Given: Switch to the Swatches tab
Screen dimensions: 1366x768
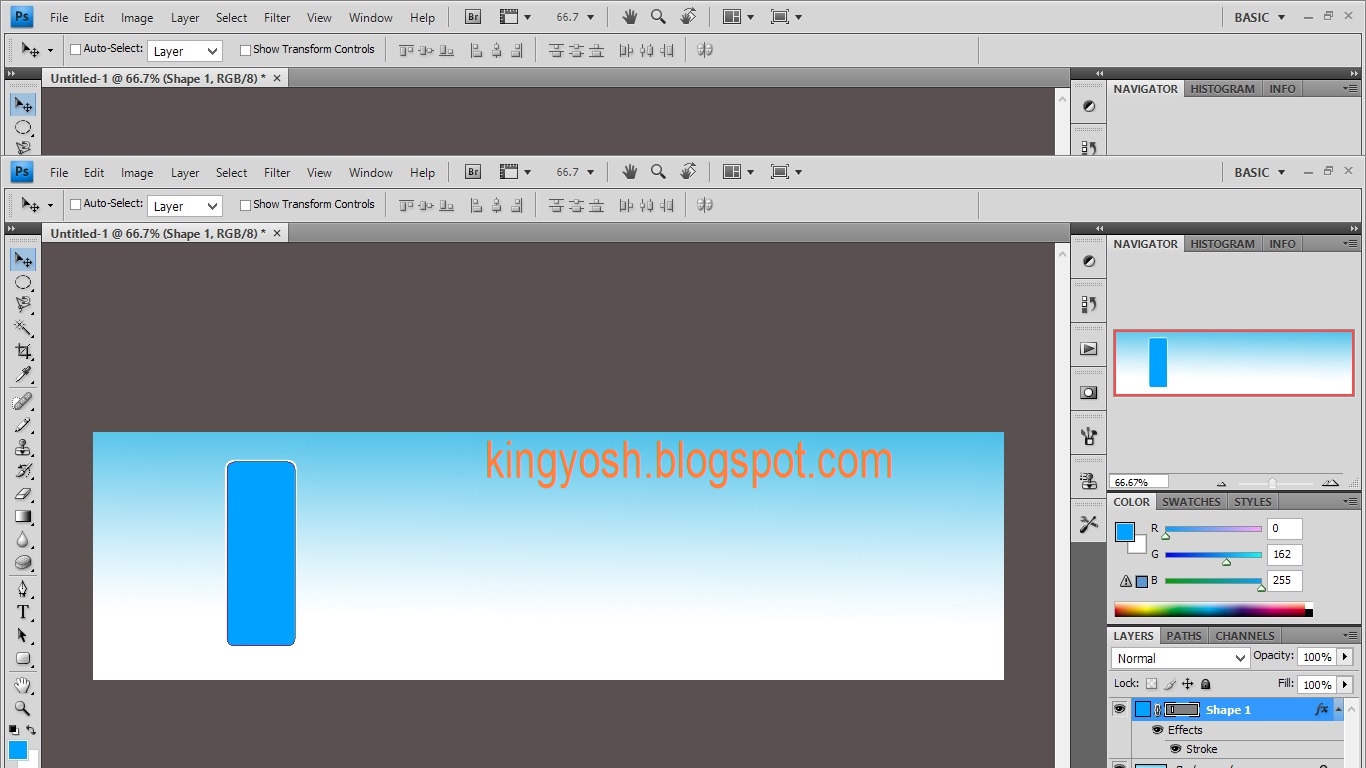Looking at the screenshot, I should coord(1191,502).
